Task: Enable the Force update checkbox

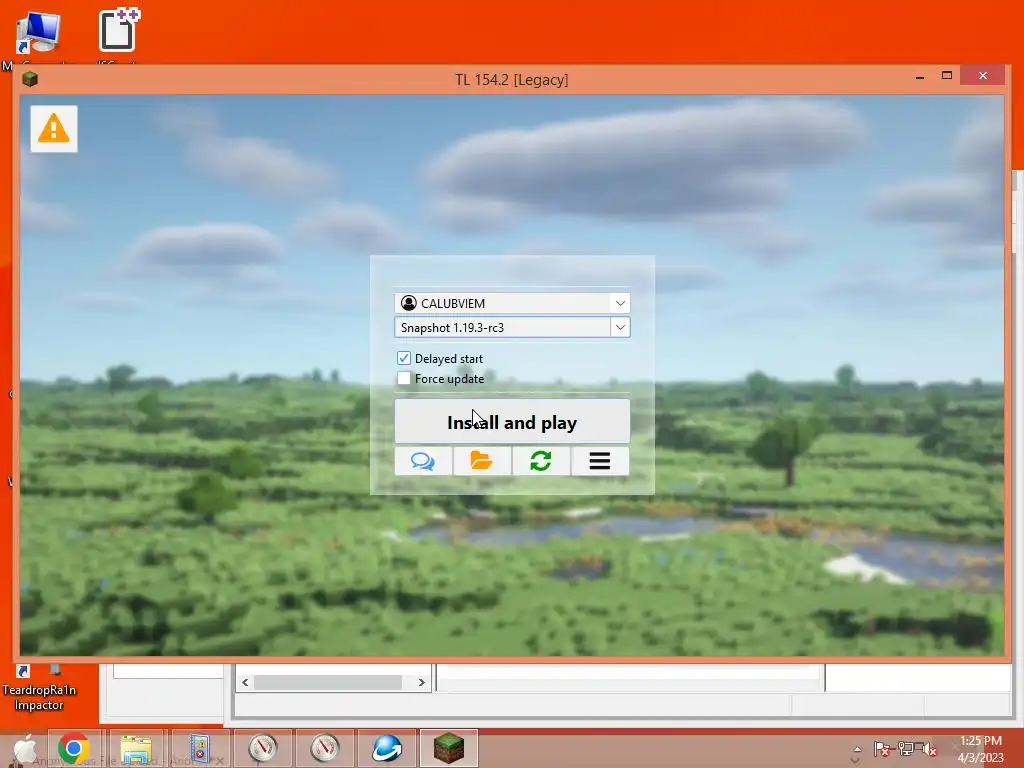Action: (404, 378)
